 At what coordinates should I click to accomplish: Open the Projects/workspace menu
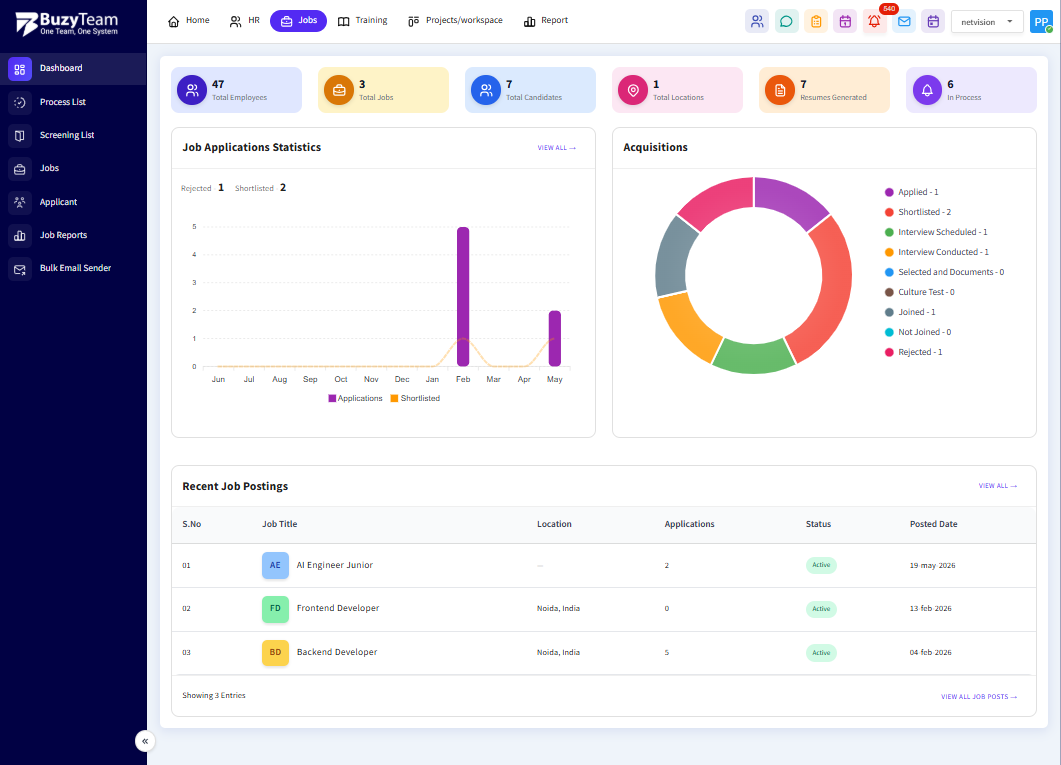pos(455,21)
